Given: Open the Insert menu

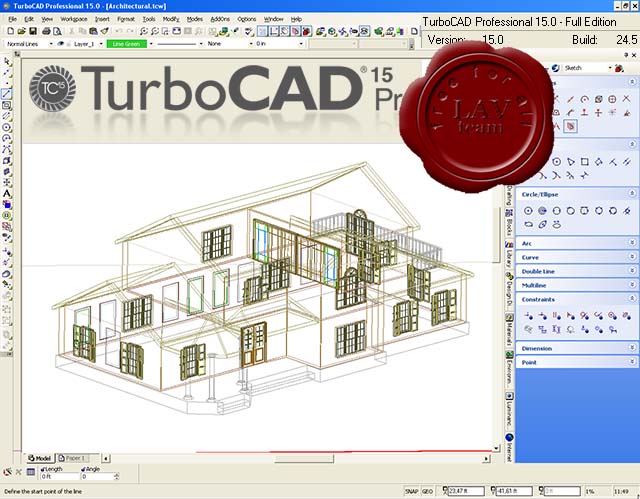Looking at the screenshot, I should [102, 19].
